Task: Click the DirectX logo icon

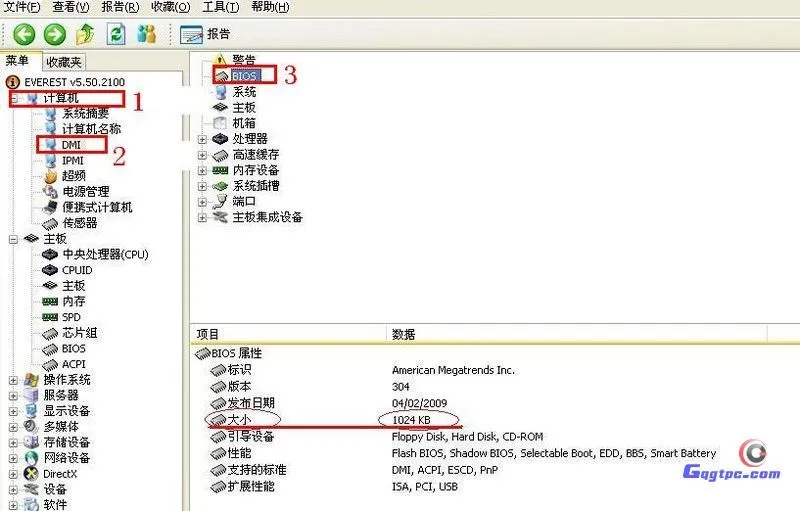Action: point(31,474)
